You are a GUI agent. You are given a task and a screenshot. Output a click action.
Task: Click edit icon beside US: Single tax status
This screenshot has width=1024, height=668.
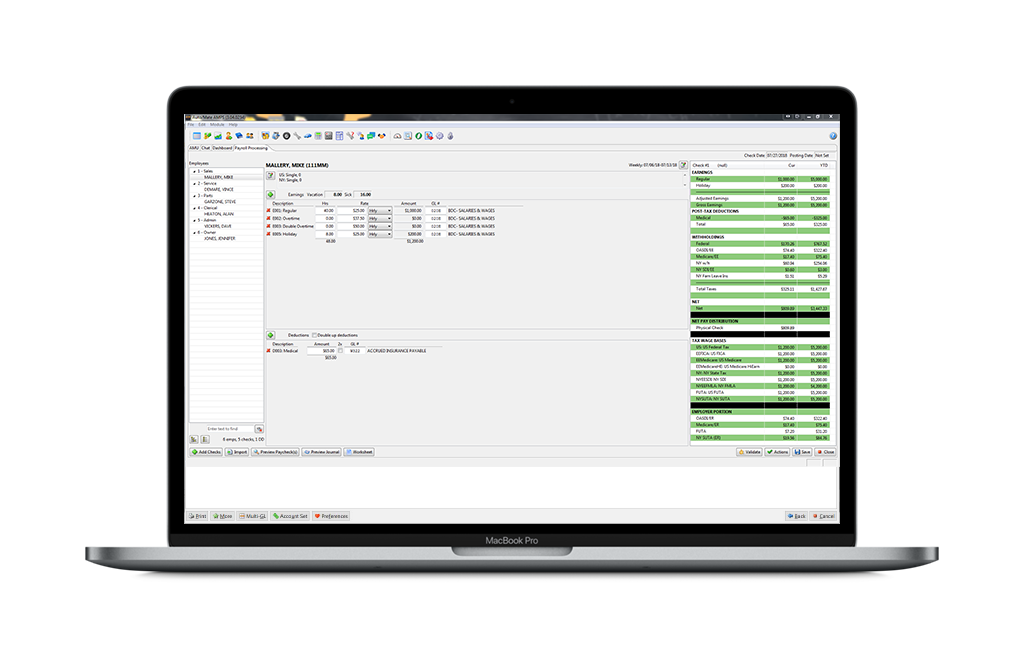pos(271,176)
